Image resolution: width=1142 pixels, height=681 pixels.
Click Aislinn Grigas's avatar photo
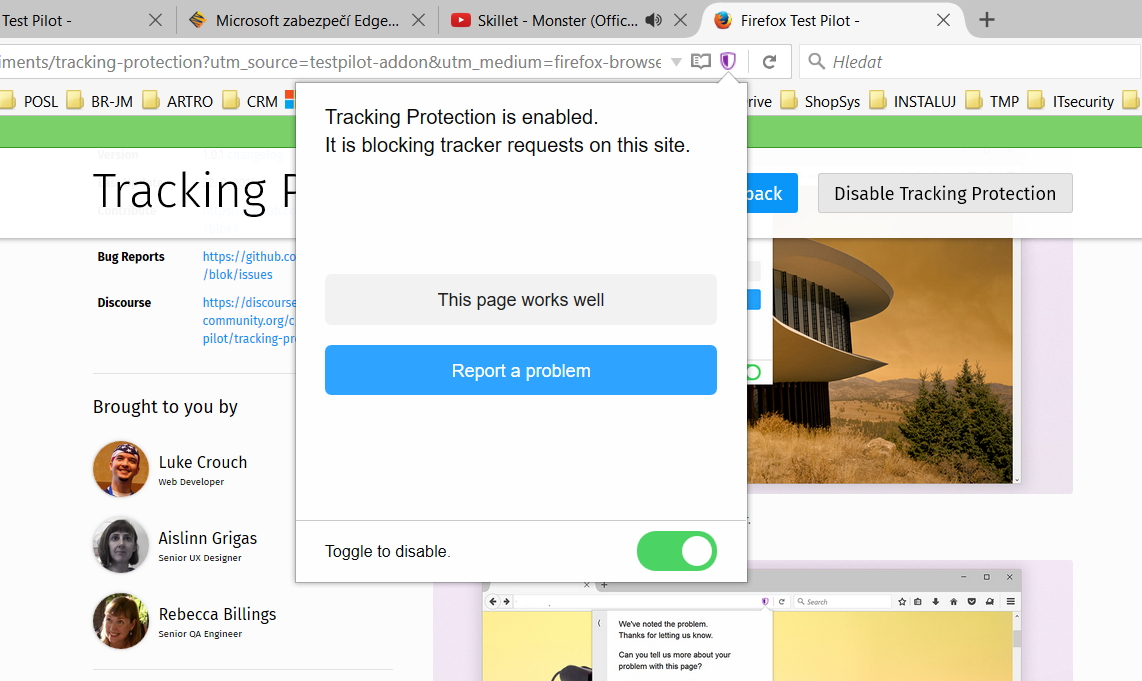pyautogui.click(x=121, y=545)
